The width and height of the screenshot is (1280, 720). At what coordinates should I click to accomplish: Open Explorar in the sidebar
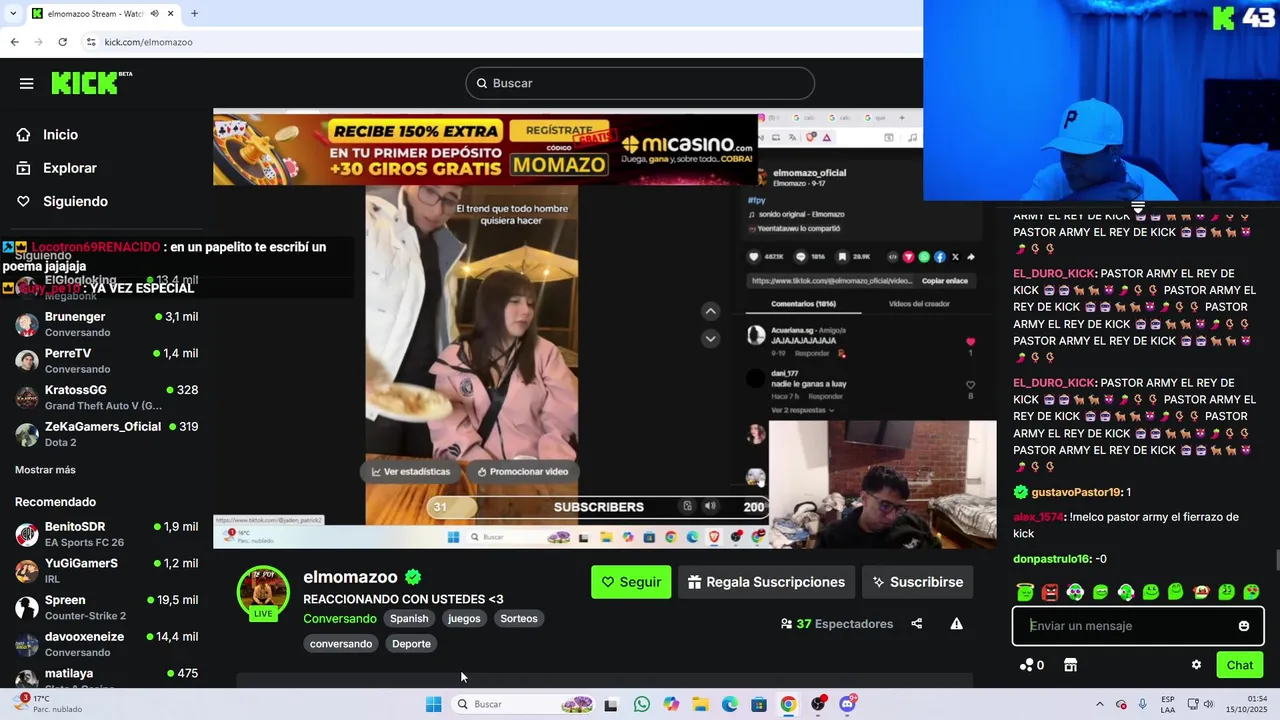pos(69,168)
